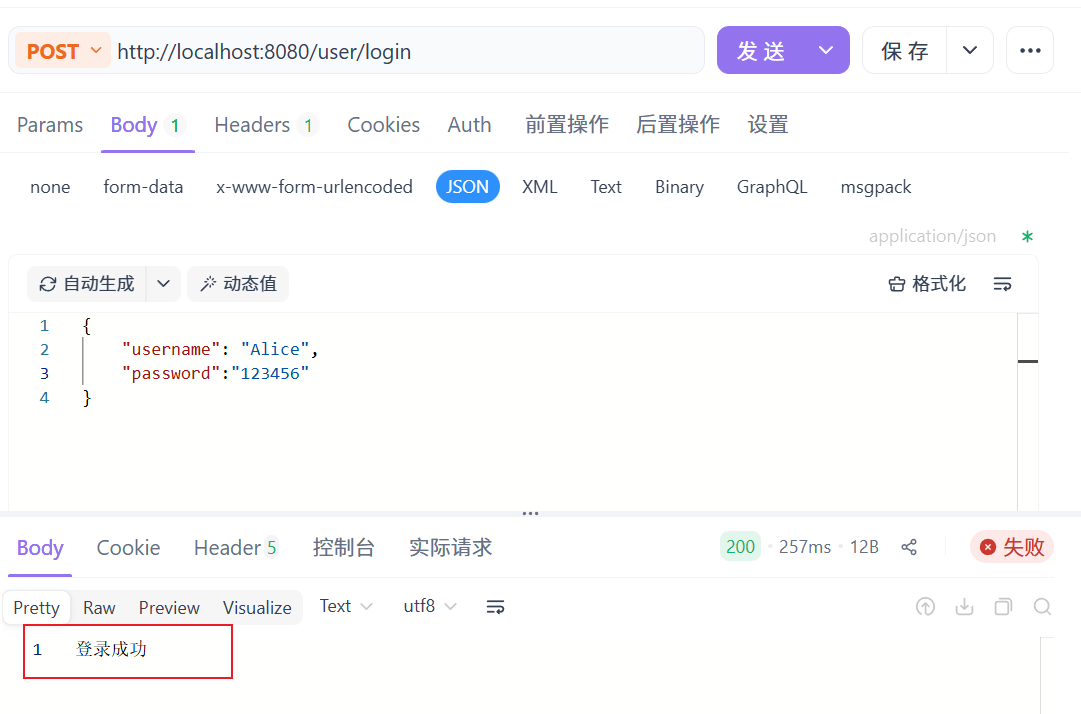Click the 12B response size

[x=864, y=547]
